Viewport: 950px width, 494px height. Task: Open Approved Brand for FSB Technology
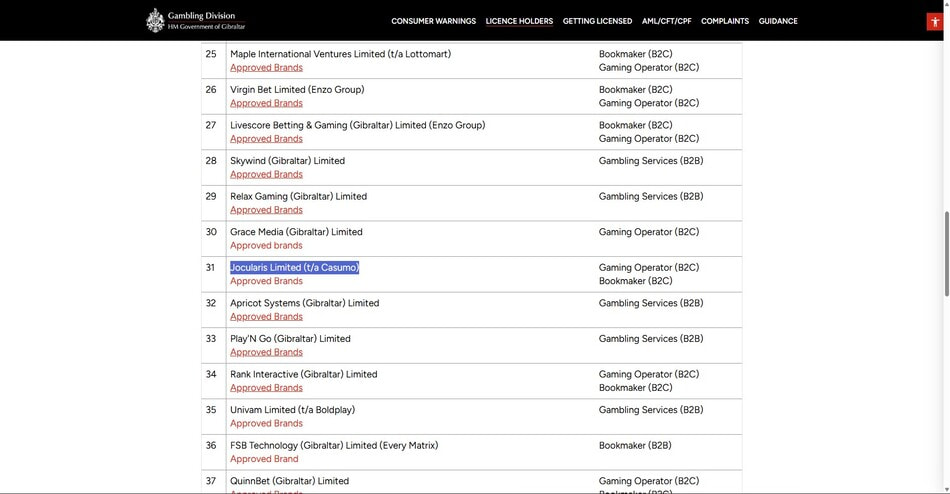coord(264,459)
